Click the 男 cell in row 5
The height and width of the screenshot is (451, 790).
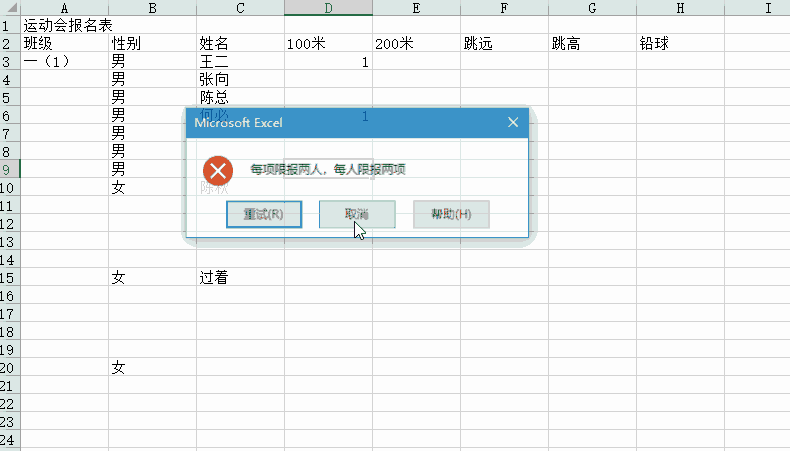click(152, 97)
